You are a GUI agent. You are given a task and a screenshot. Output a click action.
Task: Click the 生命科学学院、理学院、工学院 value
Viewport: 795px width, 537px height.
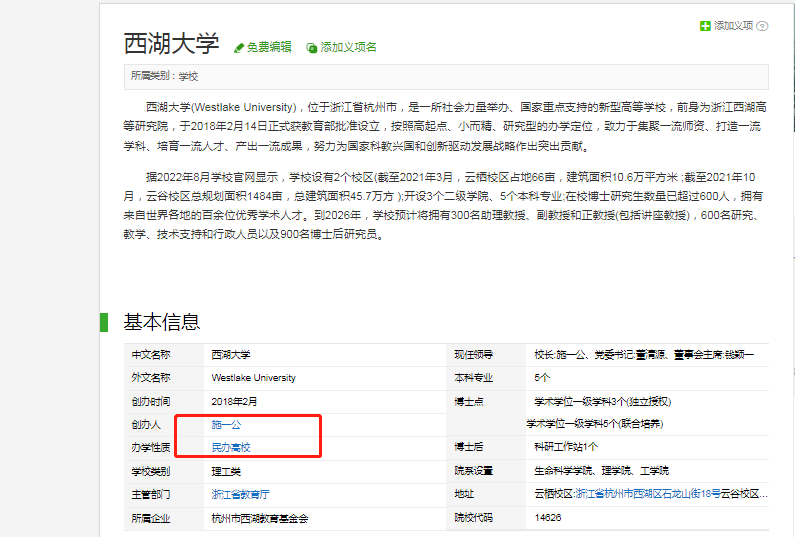602,471
